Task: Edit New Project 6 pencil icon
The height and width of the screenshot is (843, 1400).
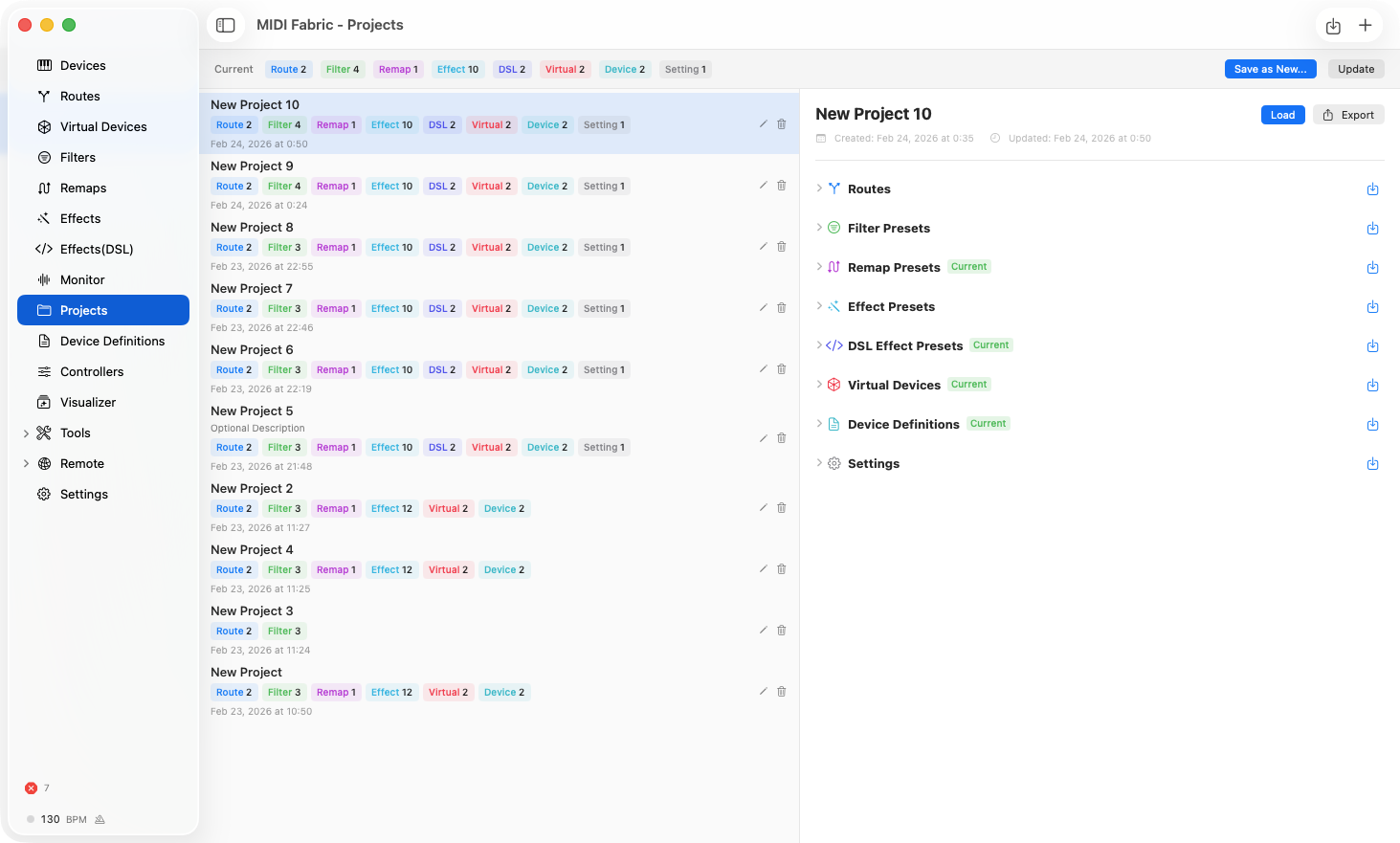Action: point(763,369)
